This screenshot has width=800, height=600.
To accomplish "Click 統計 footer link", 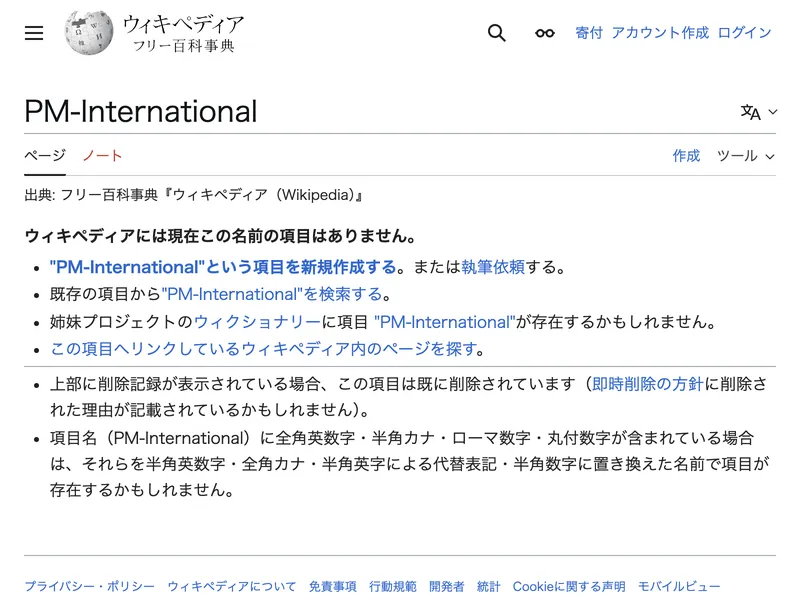I will (489, 587).
